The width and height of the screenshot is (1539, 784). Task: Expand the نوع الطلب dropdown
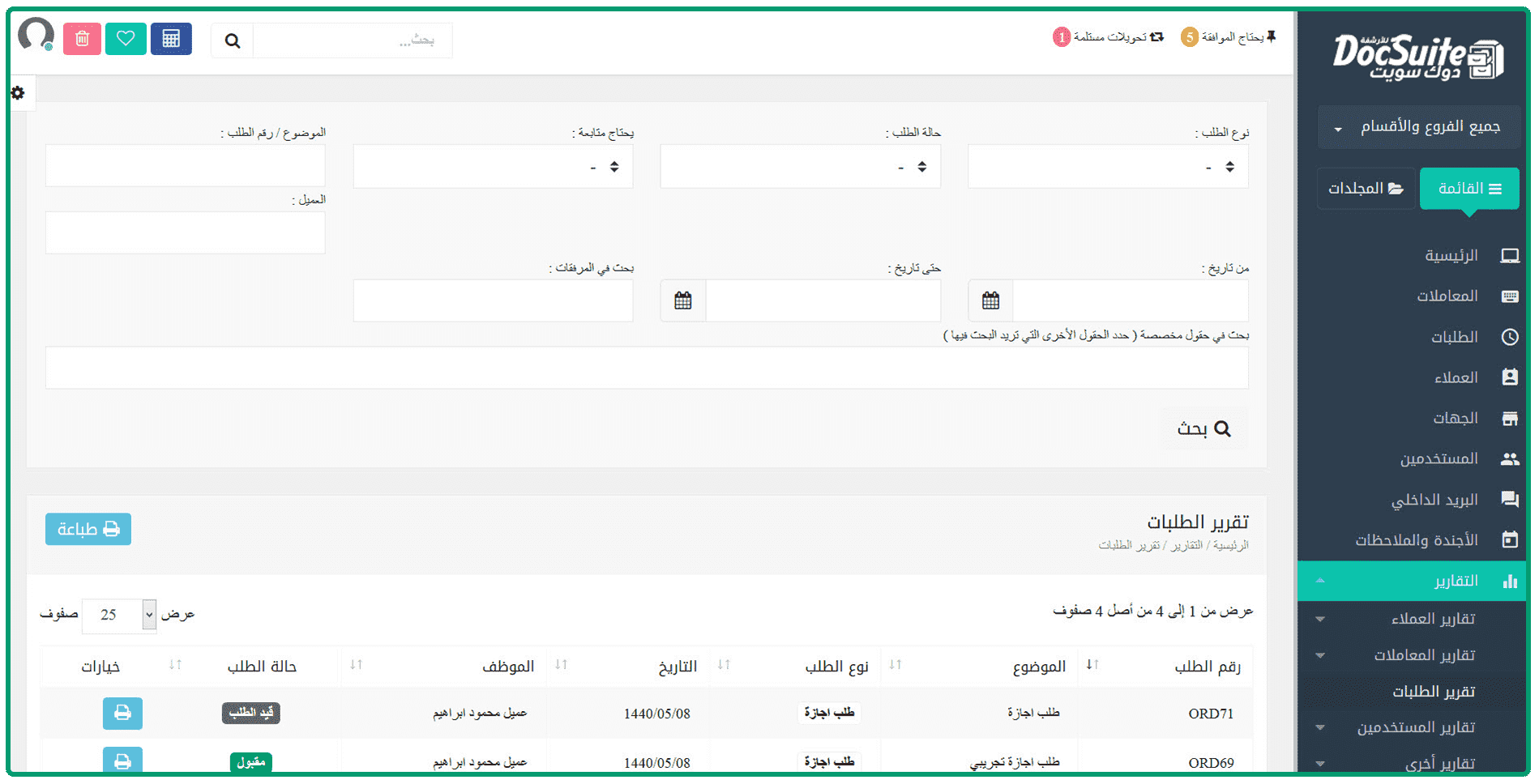click(1108, 167)
